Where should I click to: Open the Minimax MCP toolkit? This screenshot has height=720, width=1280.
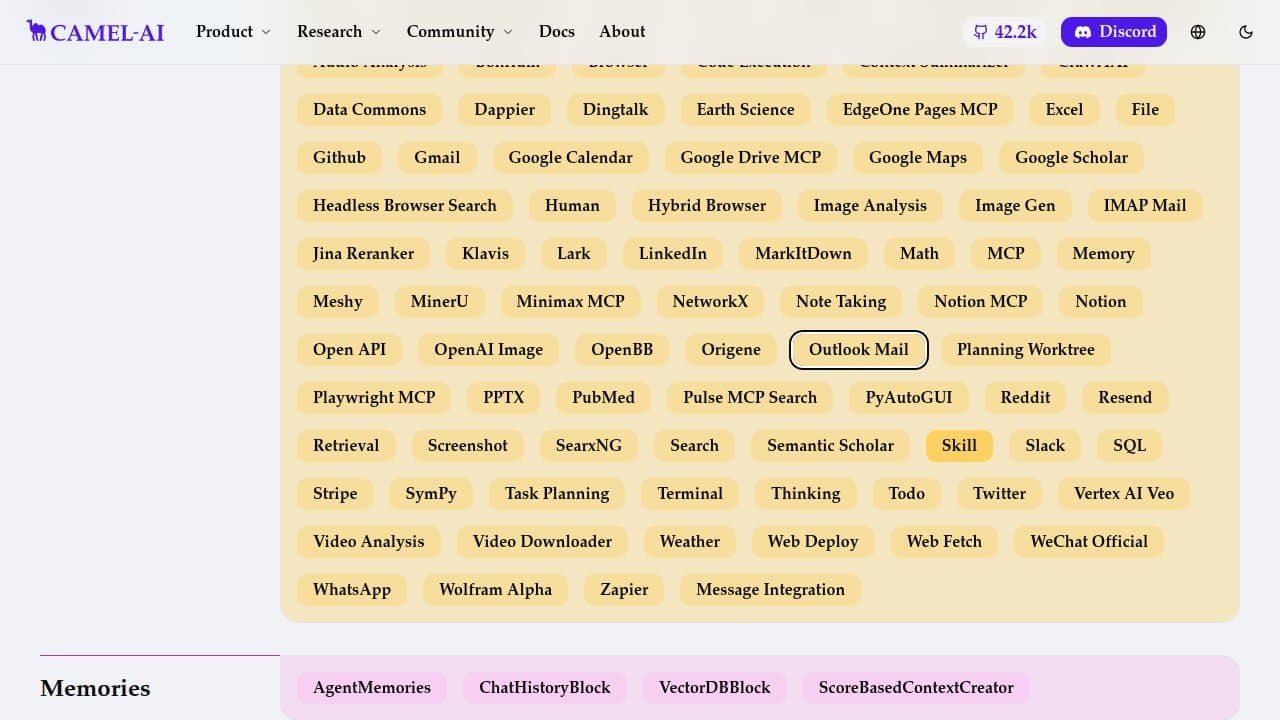[x=571, y=302]
